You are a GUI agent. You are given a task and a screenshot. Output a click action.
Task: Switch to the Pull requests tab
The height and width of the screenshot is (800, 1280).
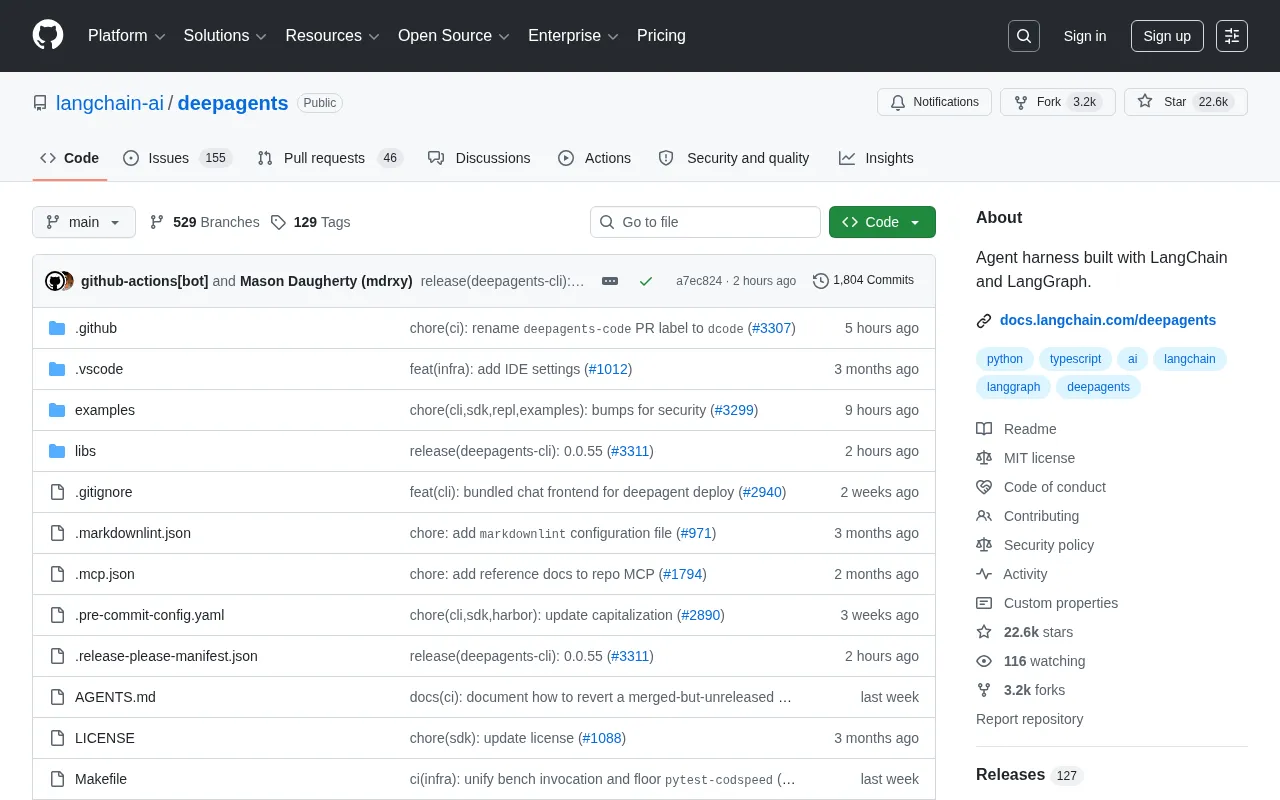point(329,158)
